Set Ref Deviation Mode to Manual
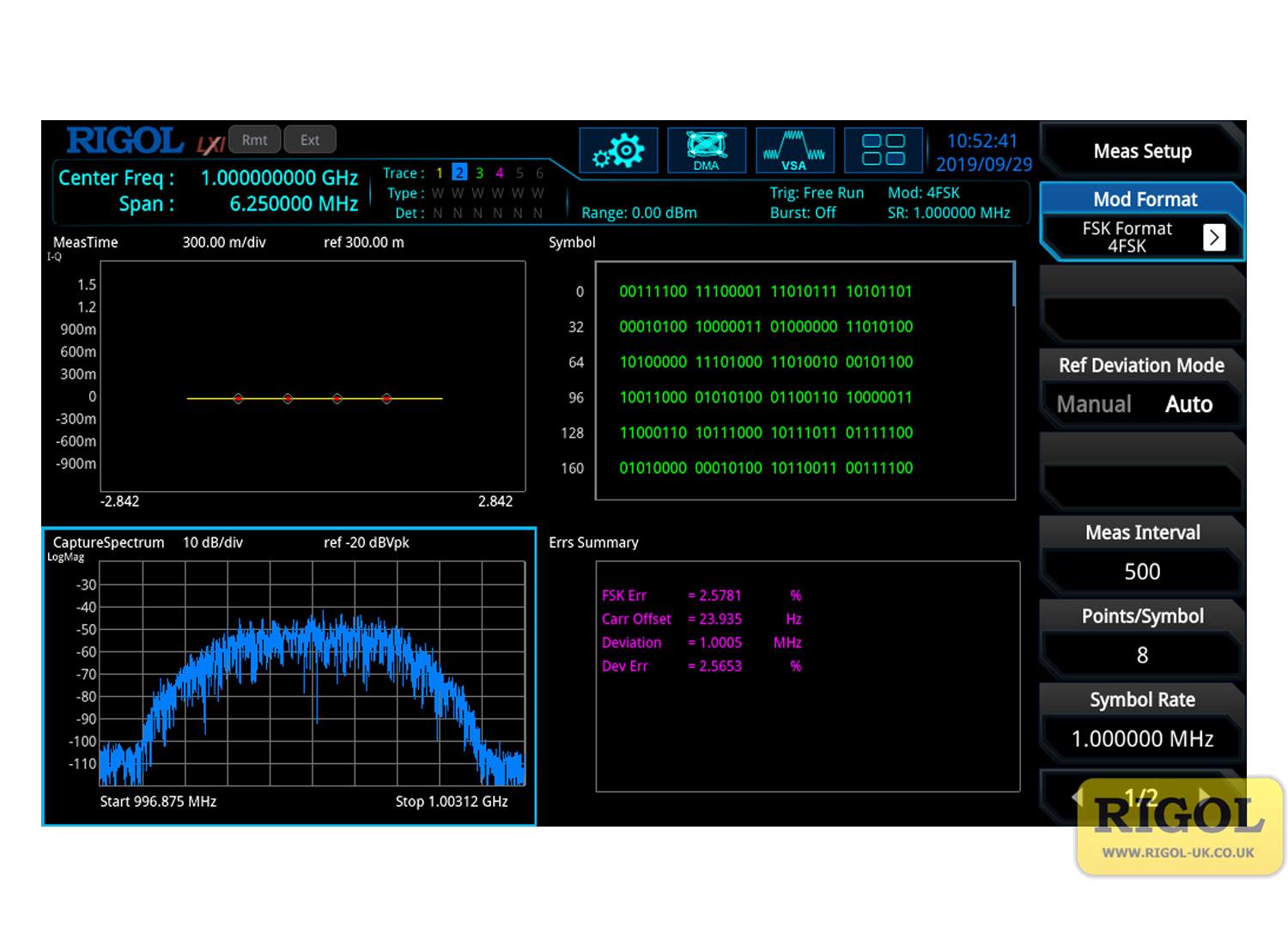Viewport: 1288px width, 927px height. [1093, 404]
